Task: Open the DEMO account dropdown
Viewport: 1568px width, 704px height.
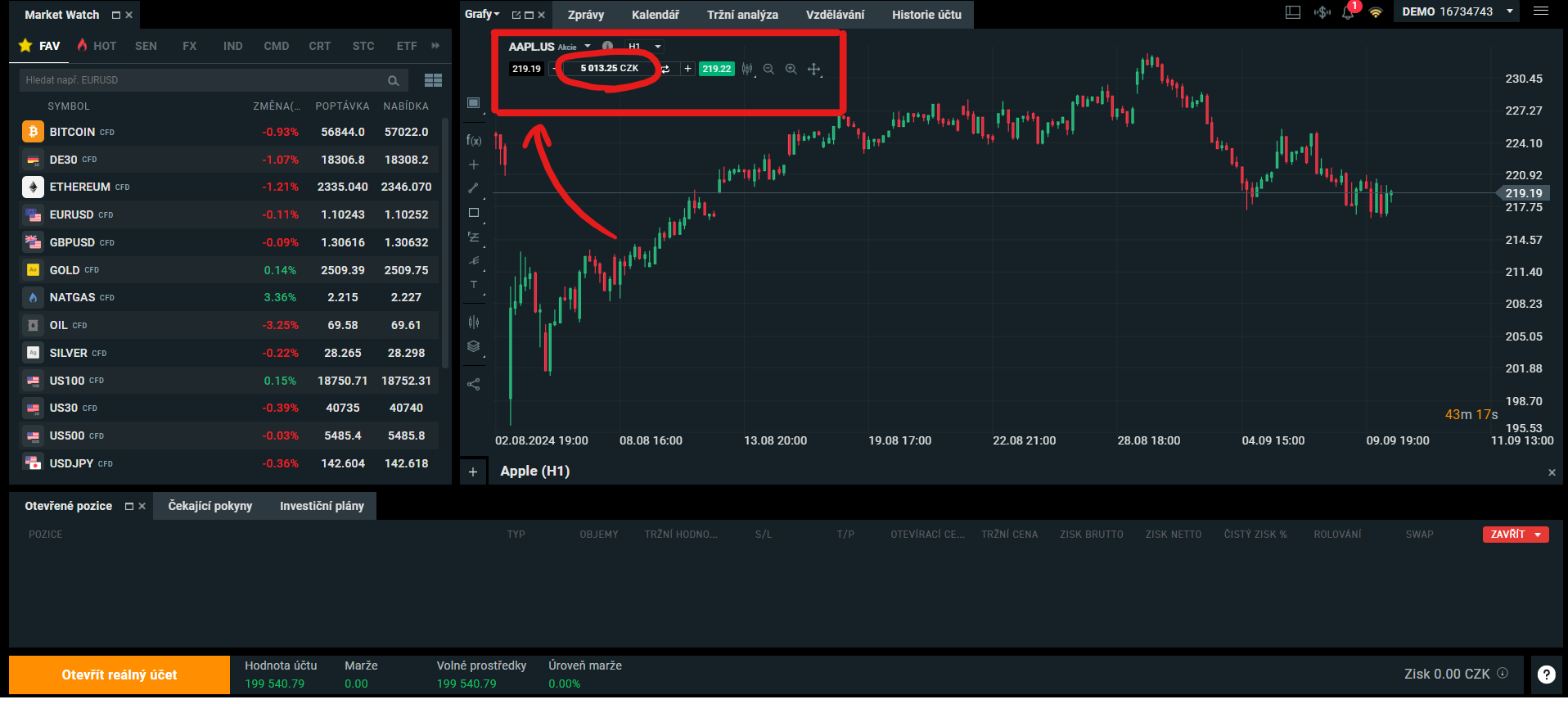Action: point(1509,11)
